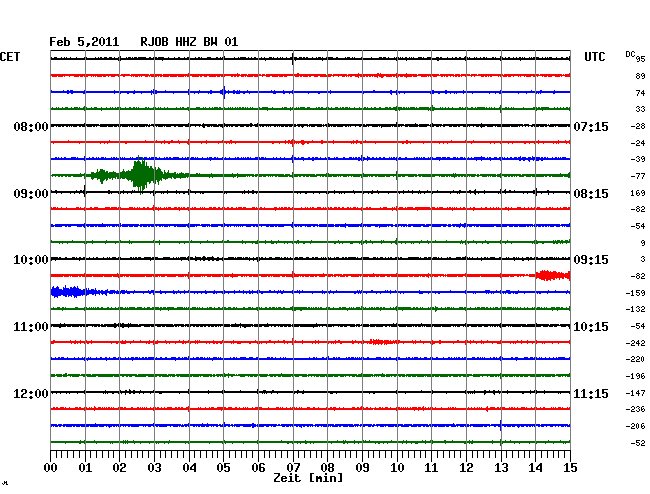The width and height of the screenshot is (650, 494).
Task: Click the date label Feb 5,2011
Action: click(x=84, y=42)
